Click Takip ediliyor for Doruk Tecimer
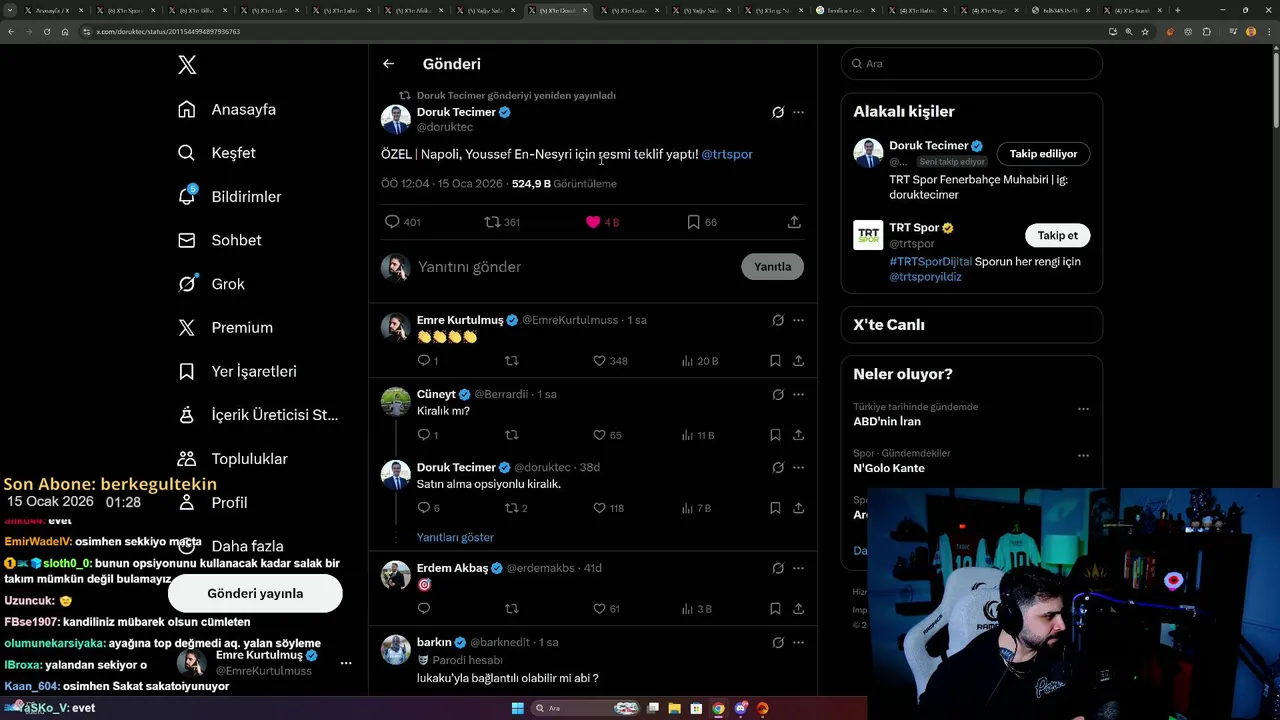The image size is (1280, 720). pos(1043,154)
